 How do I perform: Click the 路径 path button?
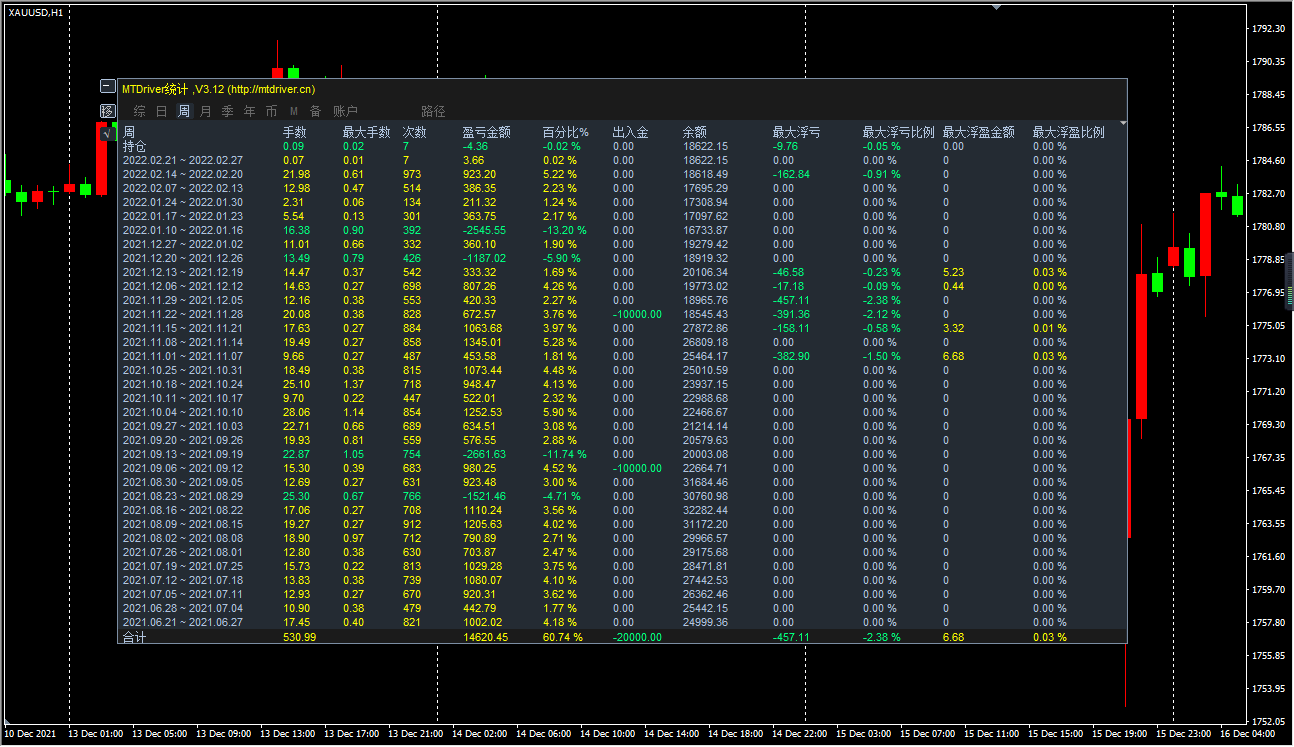tap(433, 111)
